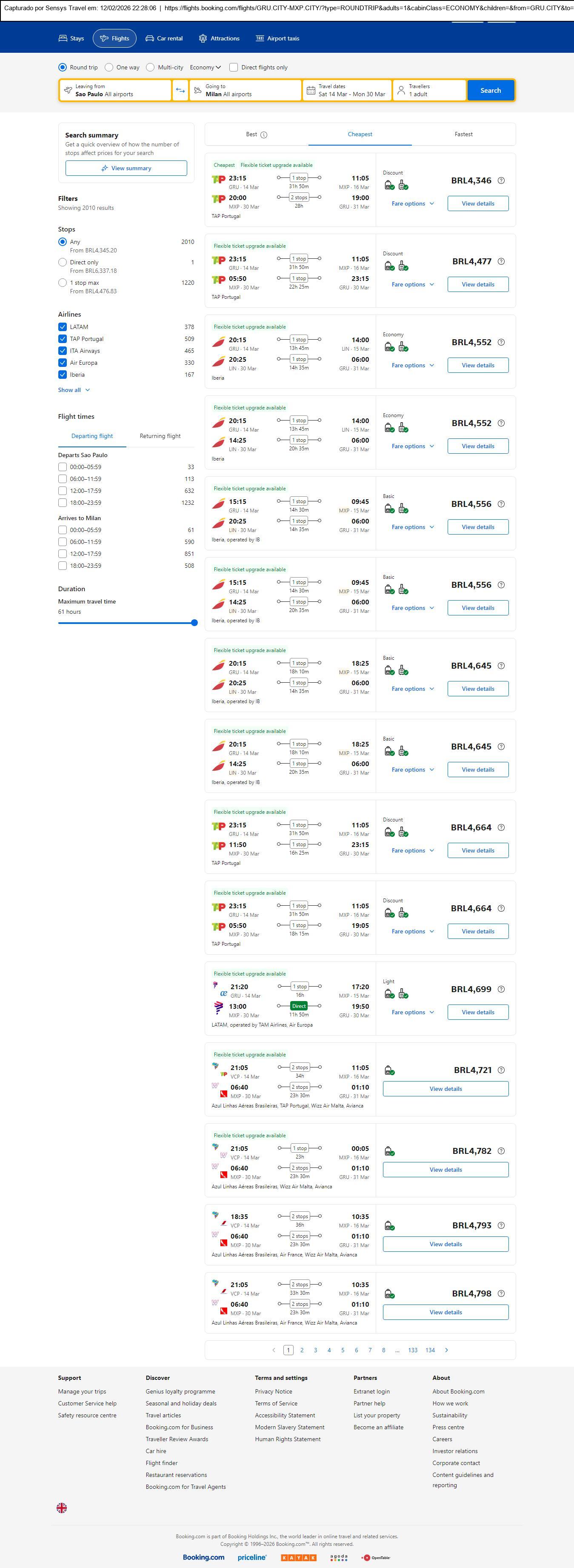The width and height of the screenshot is (574, 1568).
Task: Go to the next results page arrow
Action: coord(446,1350)
